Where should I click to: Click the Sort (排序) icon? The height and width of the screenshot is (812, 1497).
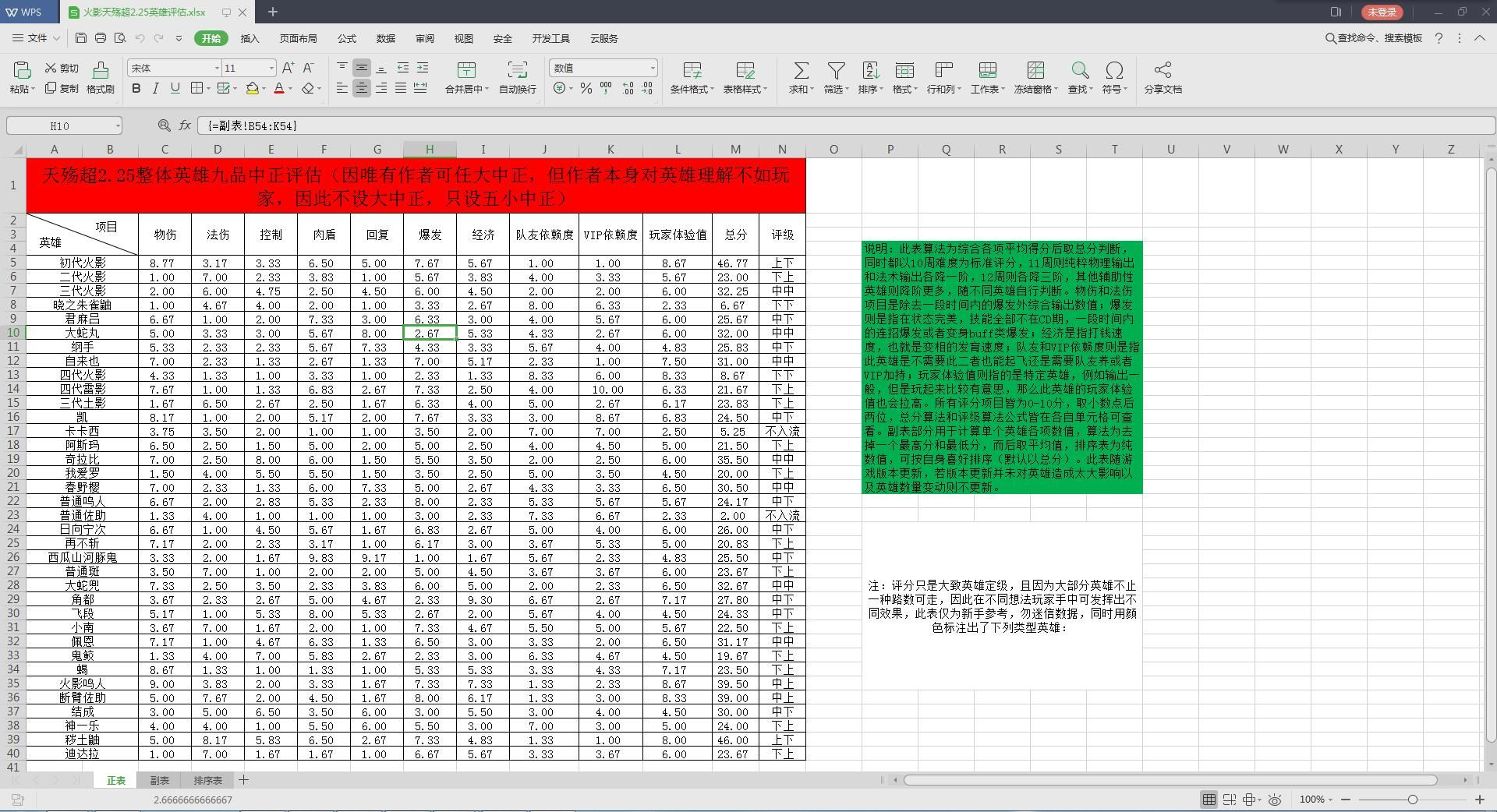pos(870,71)
